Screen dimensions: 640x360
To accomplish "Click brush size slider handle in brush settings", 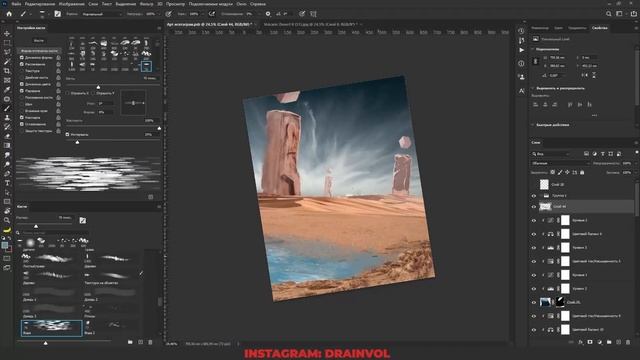I will coord(98,87).
